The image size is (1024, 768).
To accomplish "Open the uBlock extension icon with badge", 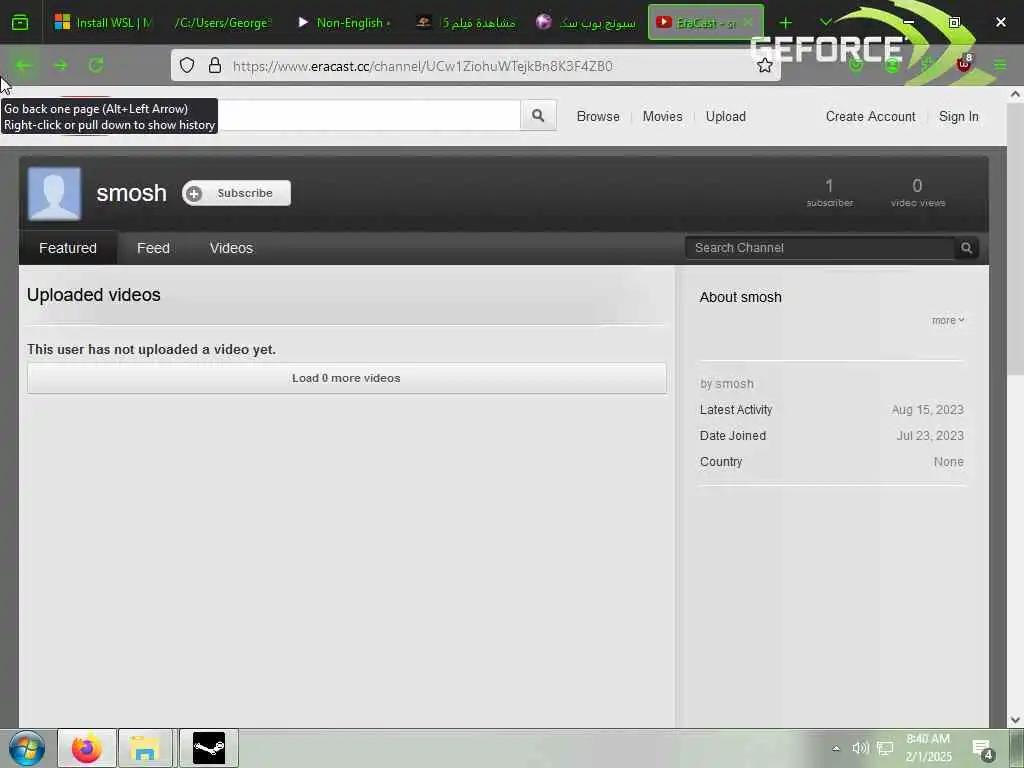I will 964,65.
